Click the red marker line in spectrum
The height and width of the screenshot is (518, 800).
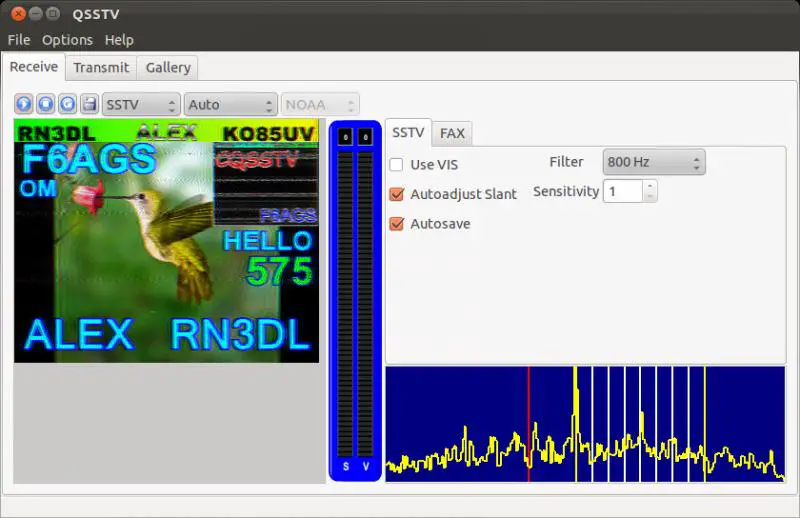click(529, 424)
